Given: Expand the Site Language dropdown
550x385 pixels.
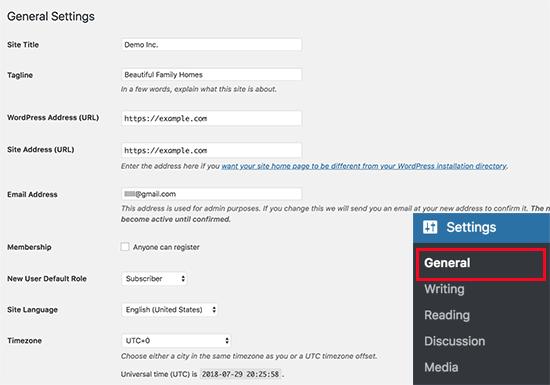Looking at the screenshot, I should pyautogui.click(x=169, y=310).
